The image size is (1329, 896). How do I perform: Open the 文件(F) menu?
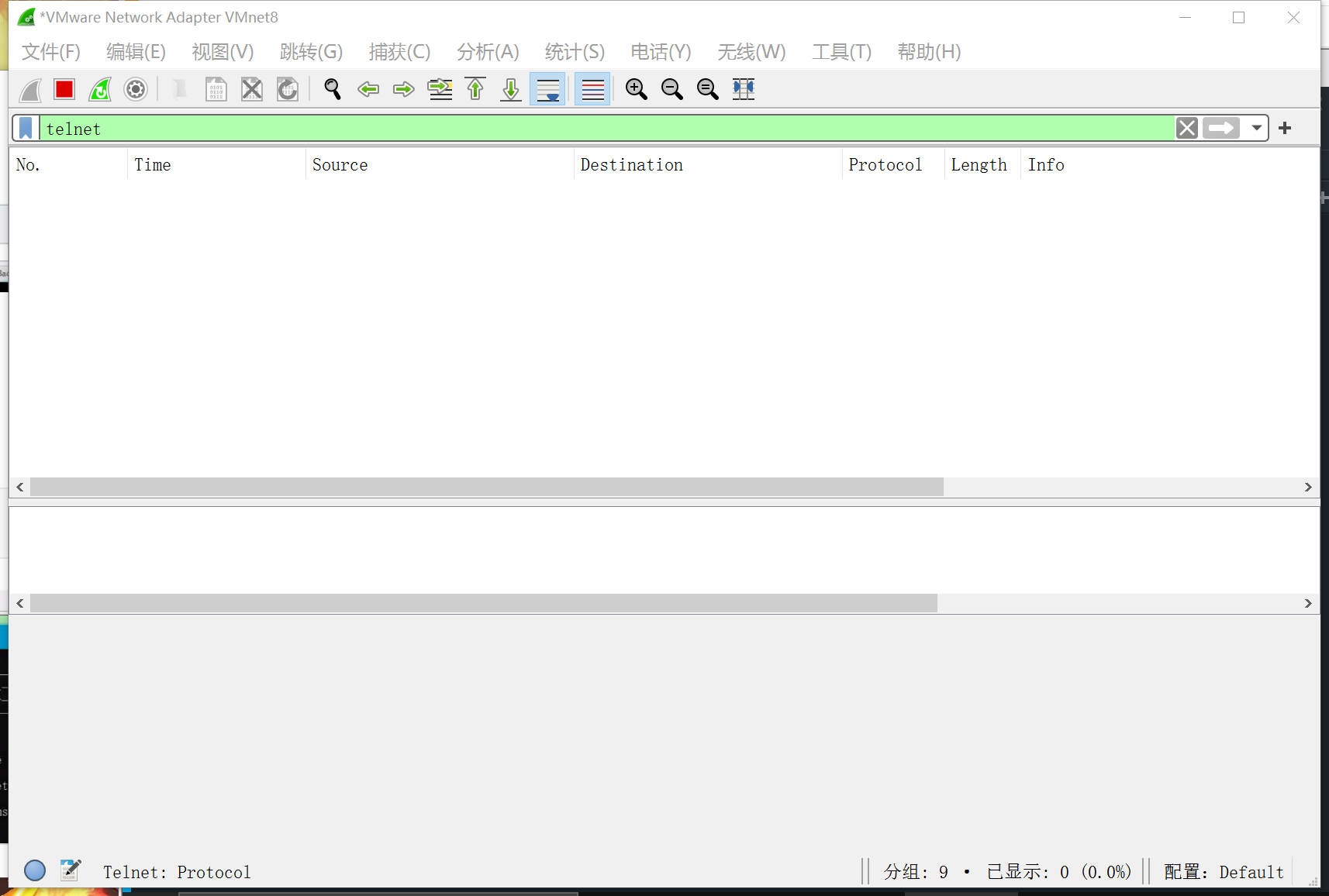(51, 52)
